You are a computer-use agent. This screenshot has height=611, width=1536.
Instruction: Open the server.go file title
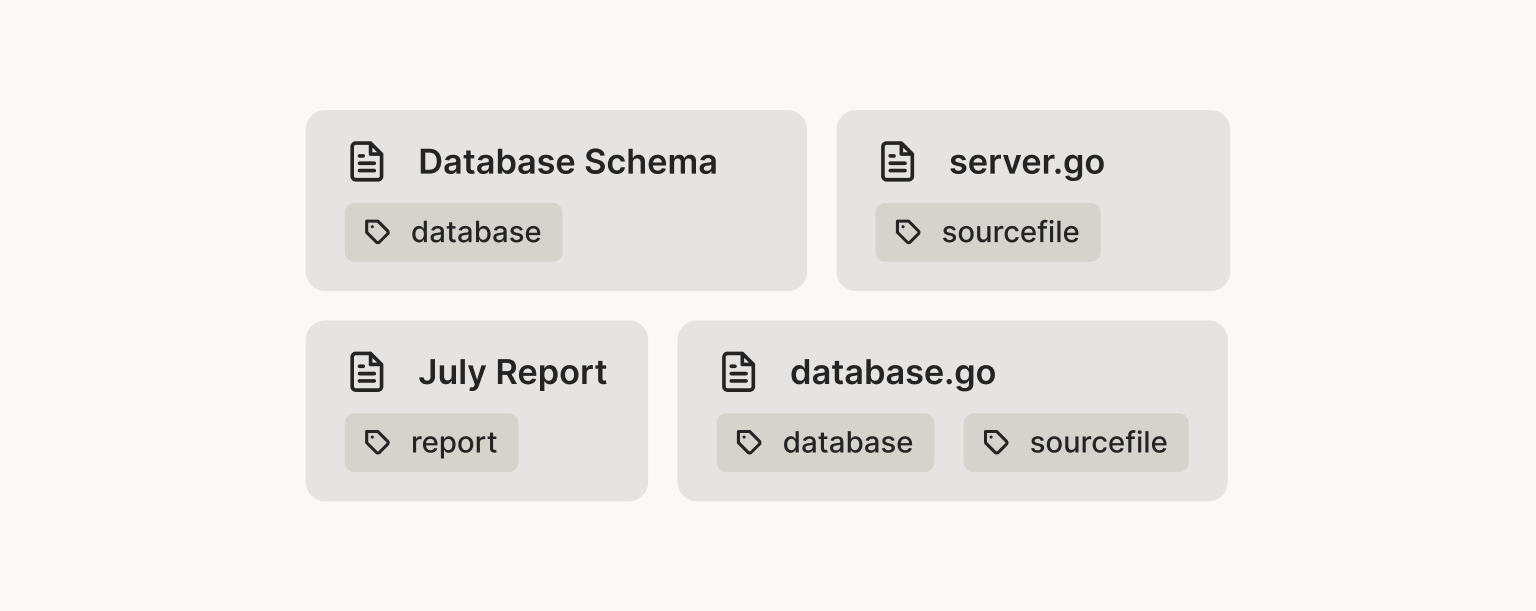click(1026, 162)
